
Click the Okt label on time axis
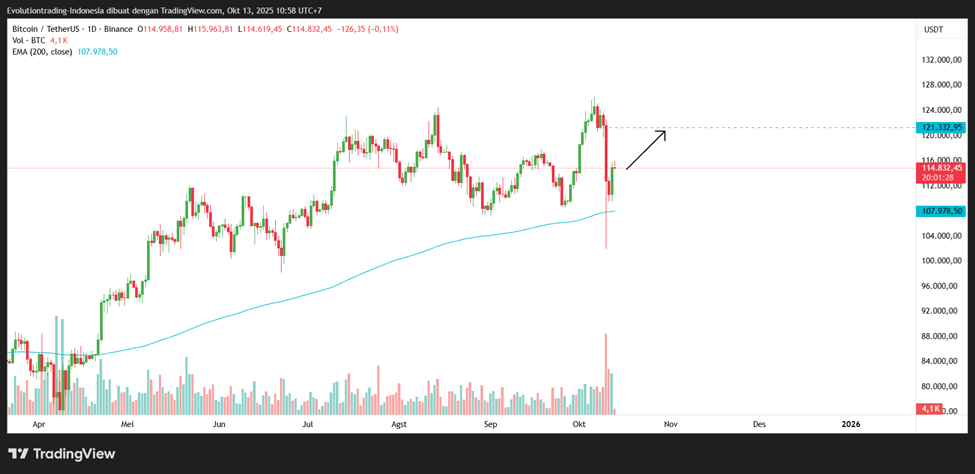tap(579, 424)
